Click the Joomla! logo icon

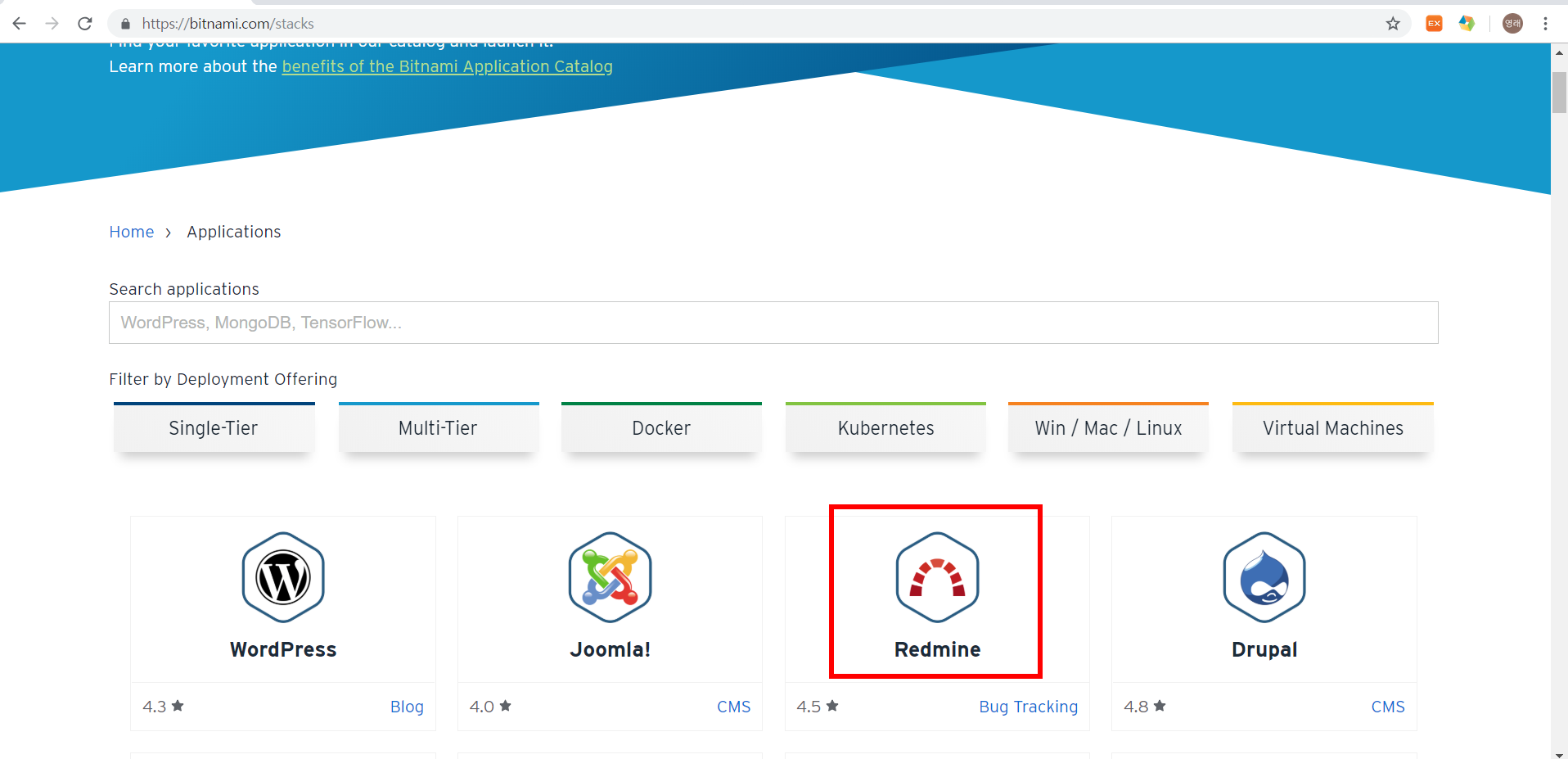coord(611,577)
